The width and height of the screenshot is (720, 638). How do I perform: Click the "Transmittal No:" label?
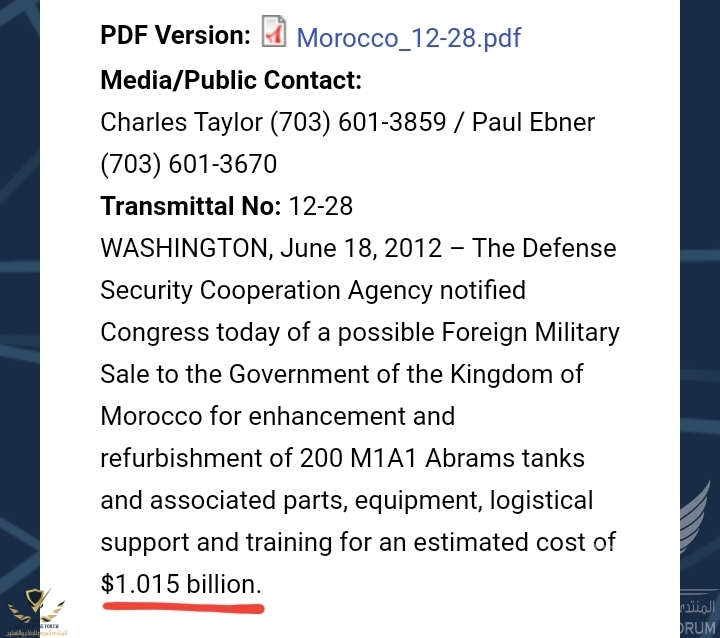pos(190,206)
